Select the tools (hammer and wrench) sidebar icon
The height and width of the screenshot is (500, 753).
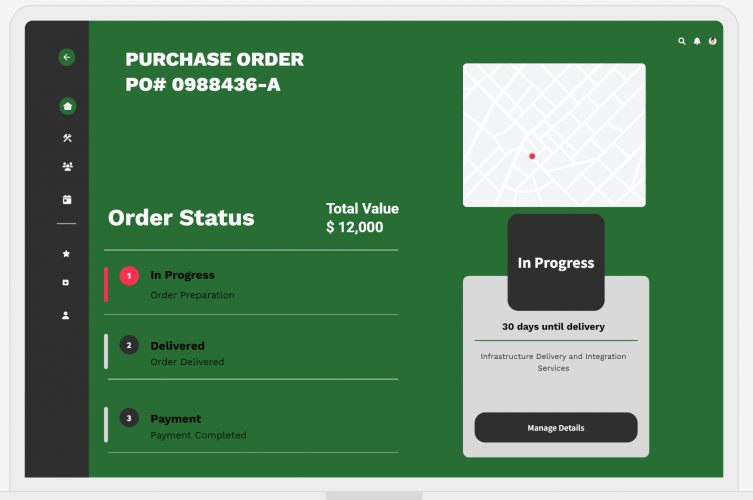click(67, 138)
